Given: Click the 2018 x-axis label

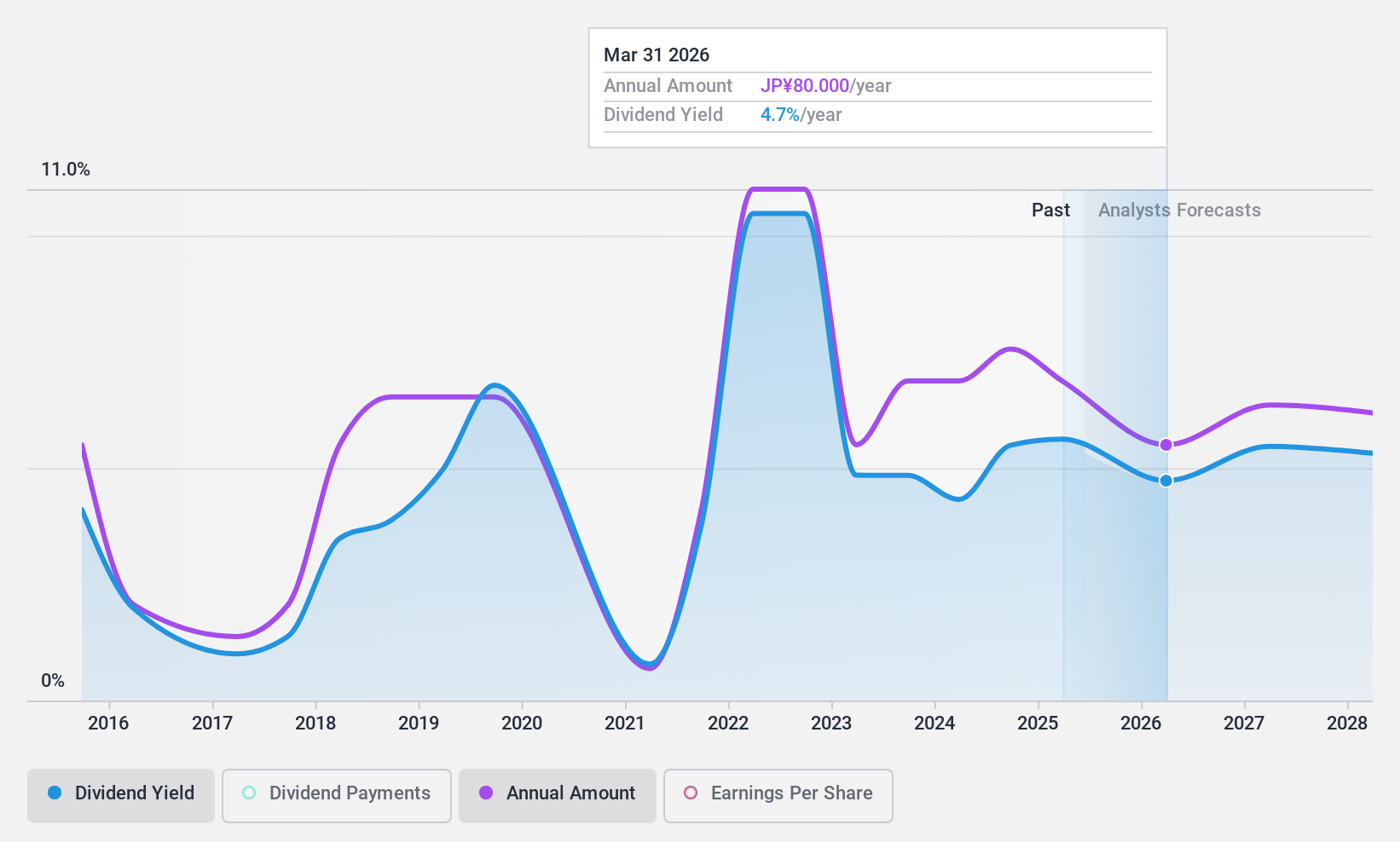Looking at the screenshot, I should coord(315,724).
